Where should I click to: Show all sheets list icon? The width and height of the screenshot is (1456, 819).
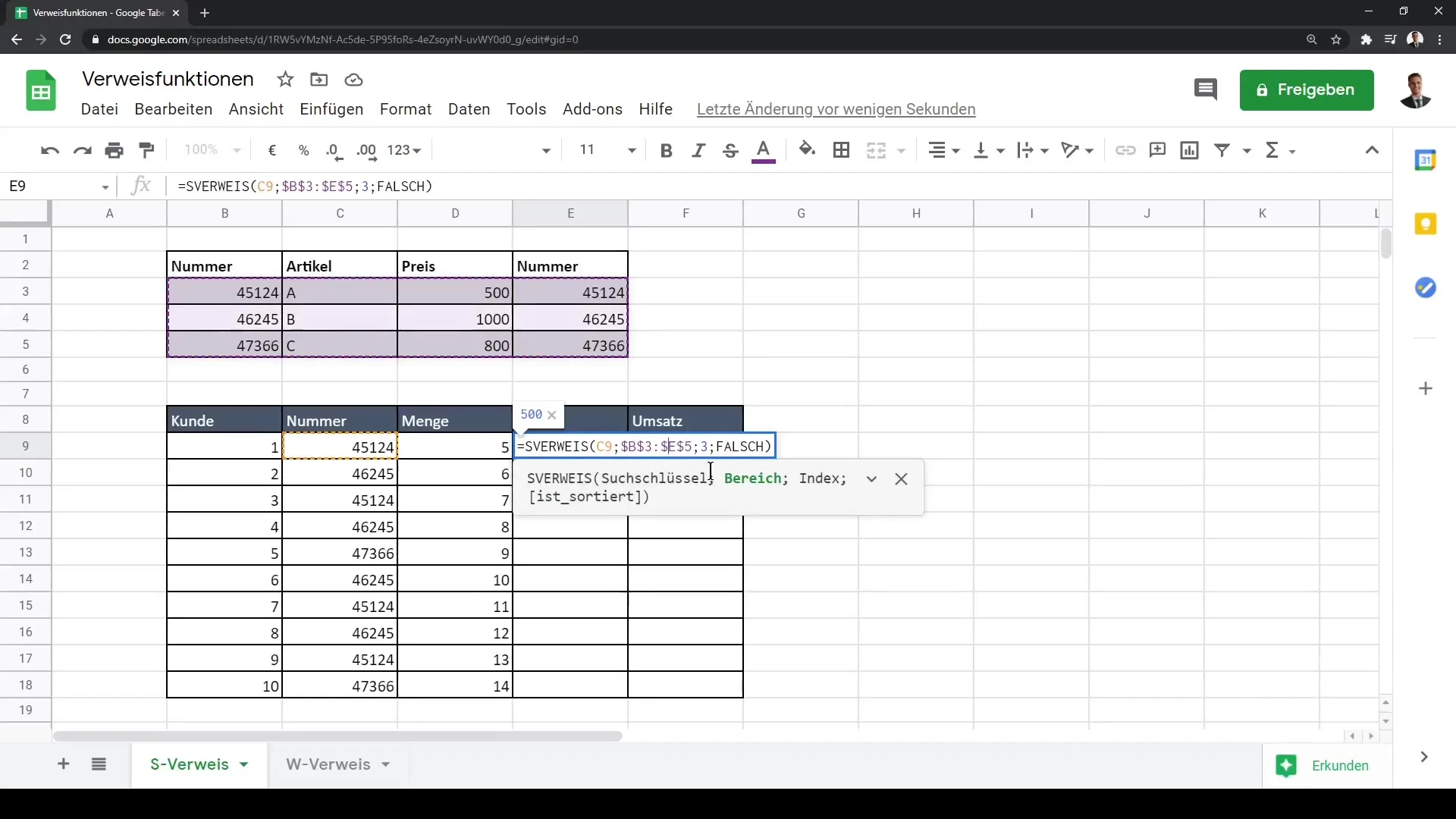99,764
